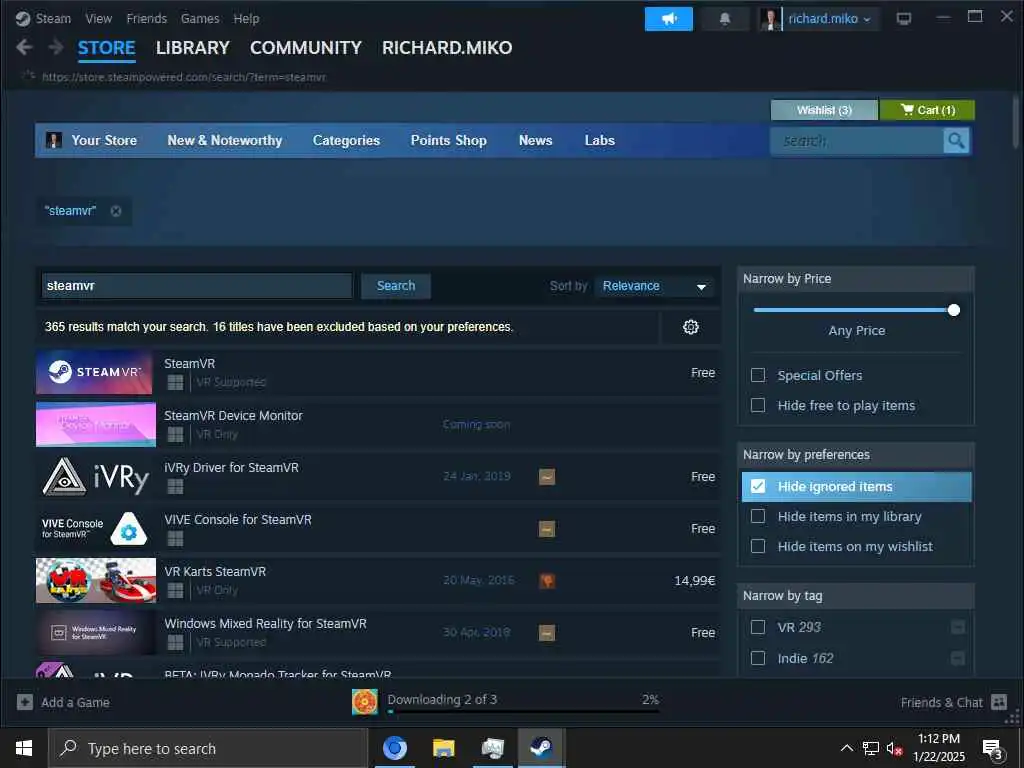Click the steamvr search term field
Viewport: 1024px width, 768px height.
(197, 286)
